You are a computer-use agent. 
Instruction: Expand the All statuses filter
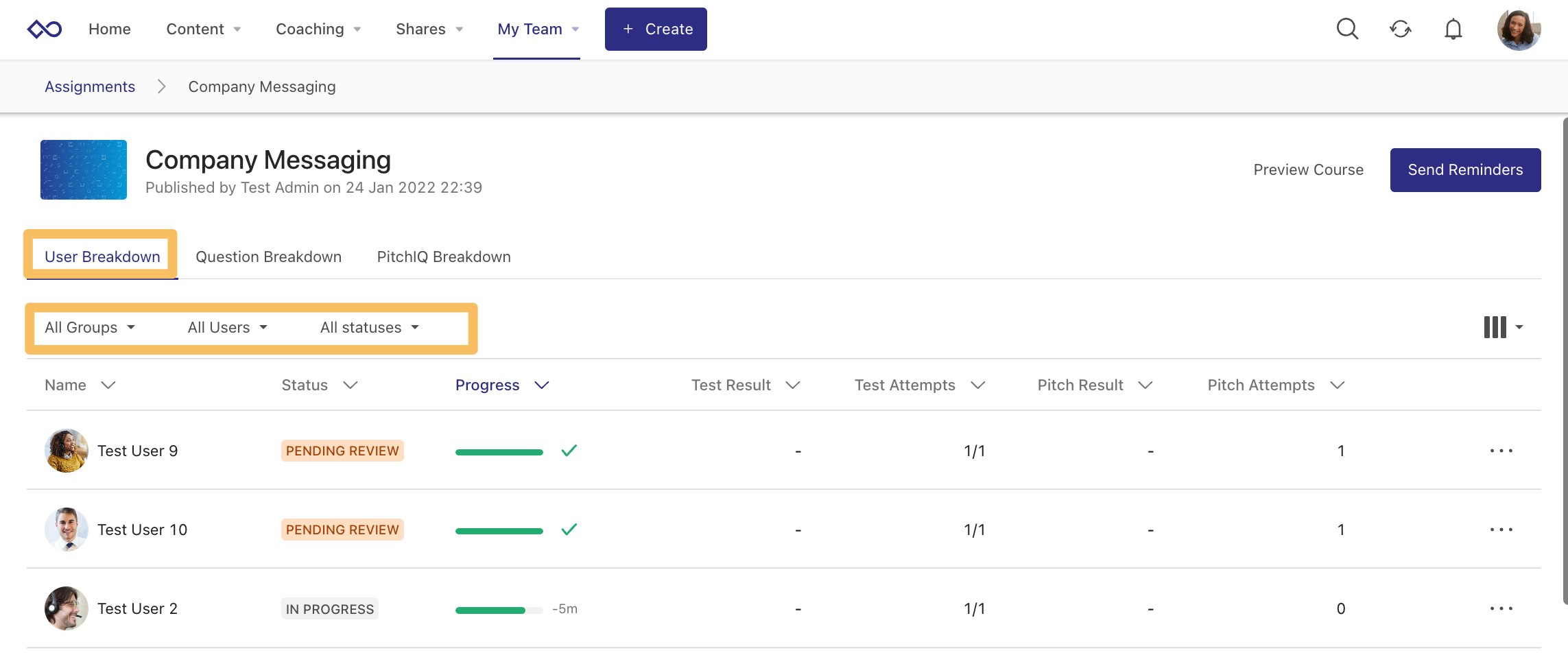(x=369, y=327)
